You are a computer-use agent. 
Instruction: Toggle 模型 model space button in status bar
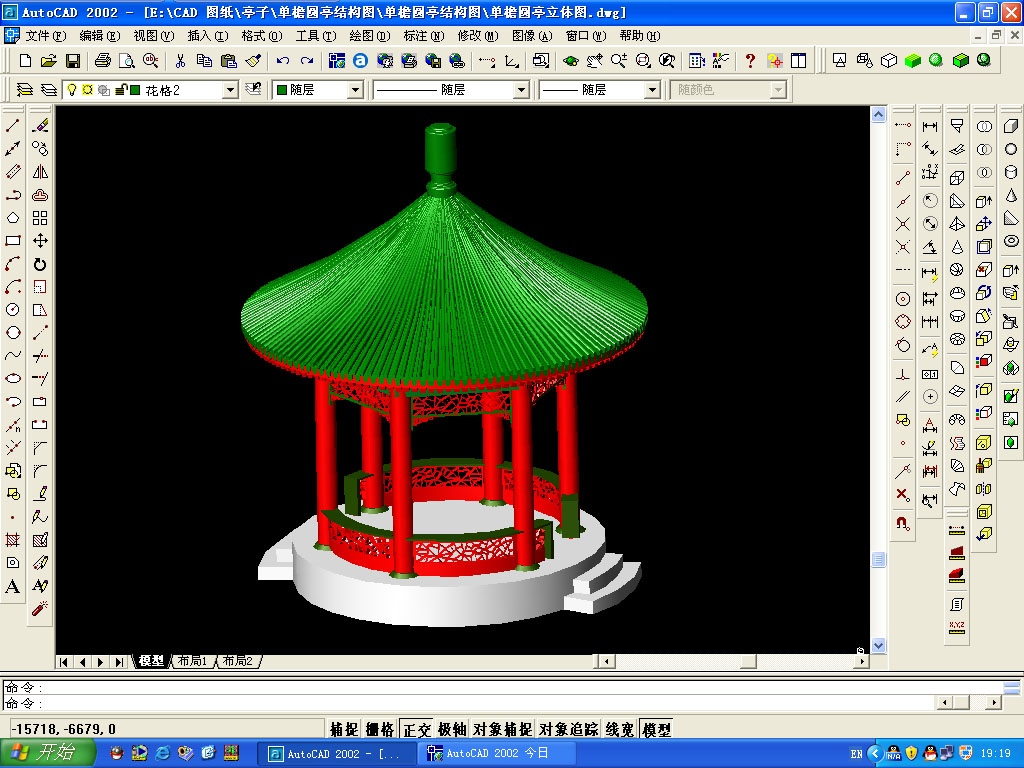tap(656, 729)
